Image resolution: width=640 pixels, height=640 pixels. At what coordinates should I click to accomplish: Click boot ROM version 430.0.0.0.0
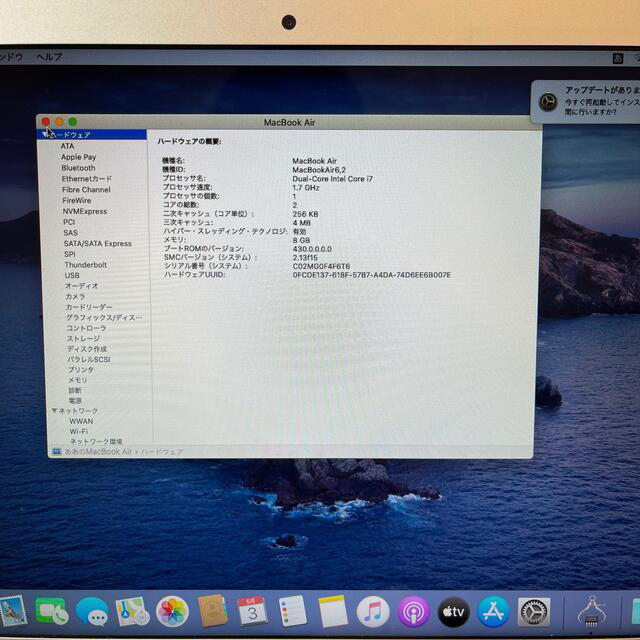[x=312, y=249]
